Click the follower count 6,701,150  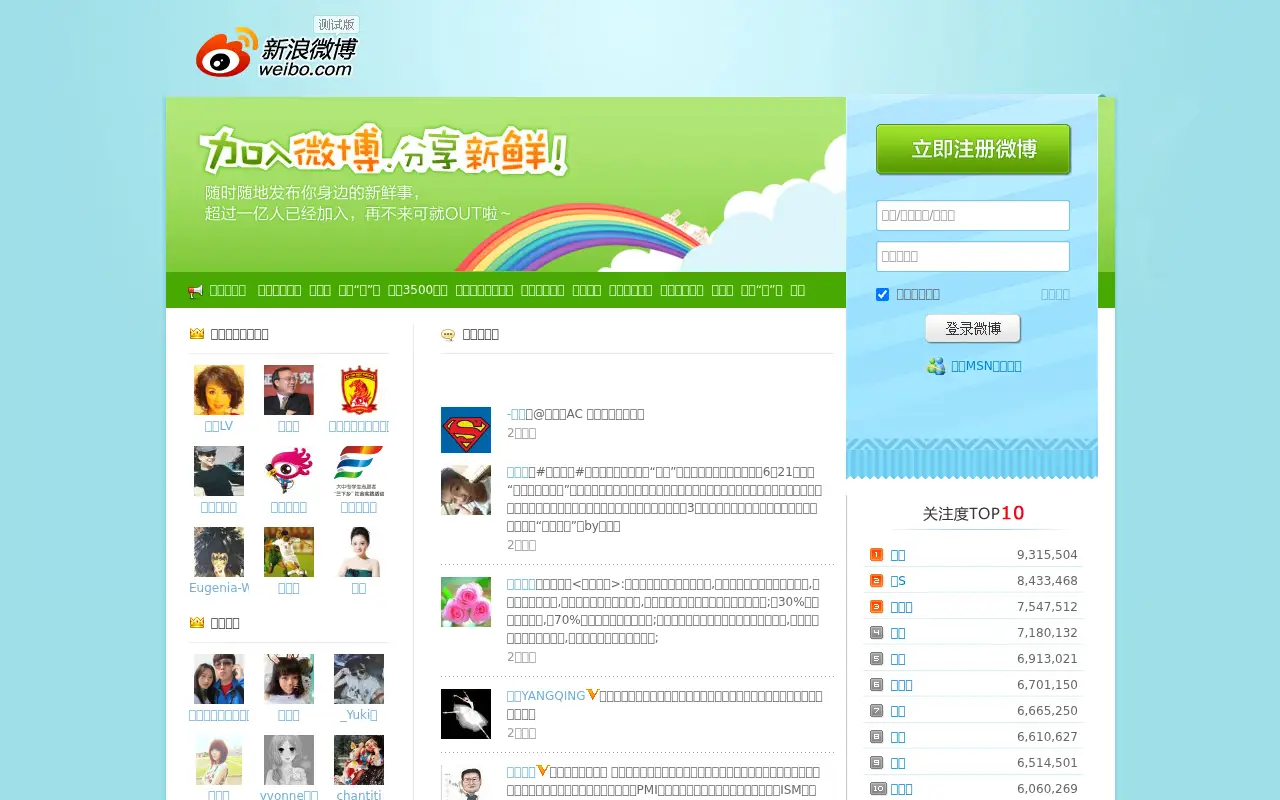coord(1047,685)
